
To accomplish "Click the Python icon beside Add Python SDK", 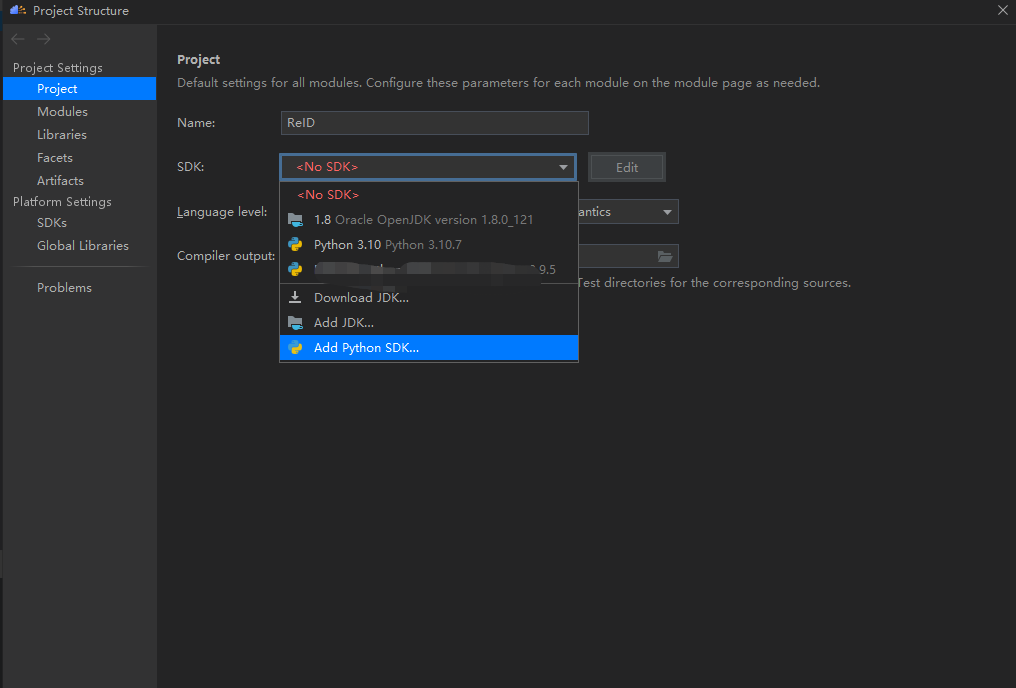I will point(295,348).
